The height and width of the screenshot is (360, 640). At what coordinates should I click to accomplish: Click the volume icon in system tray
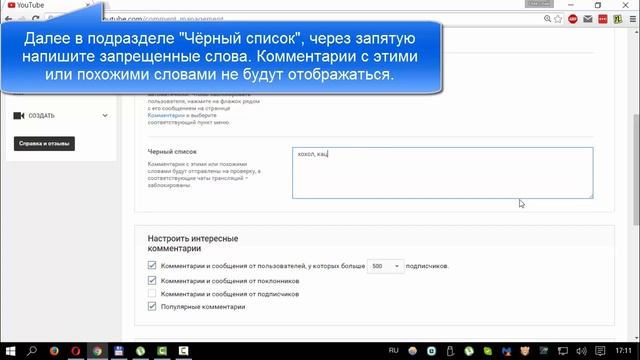pyautogui.click(x=581, y=351)
